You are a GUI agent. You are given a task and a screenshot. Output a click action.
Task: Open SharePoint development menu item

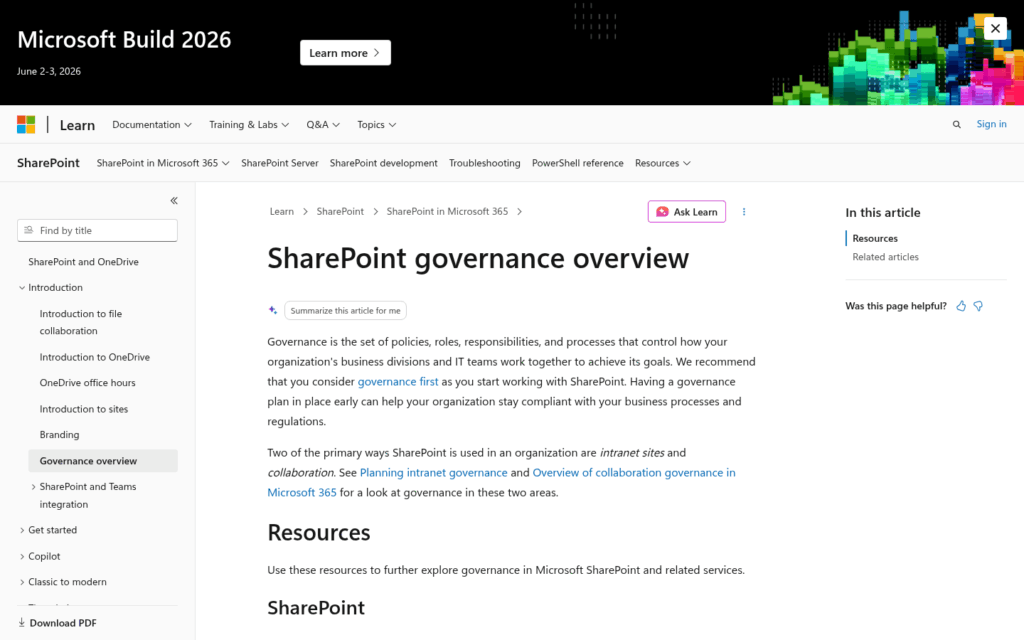coord(383,163)
